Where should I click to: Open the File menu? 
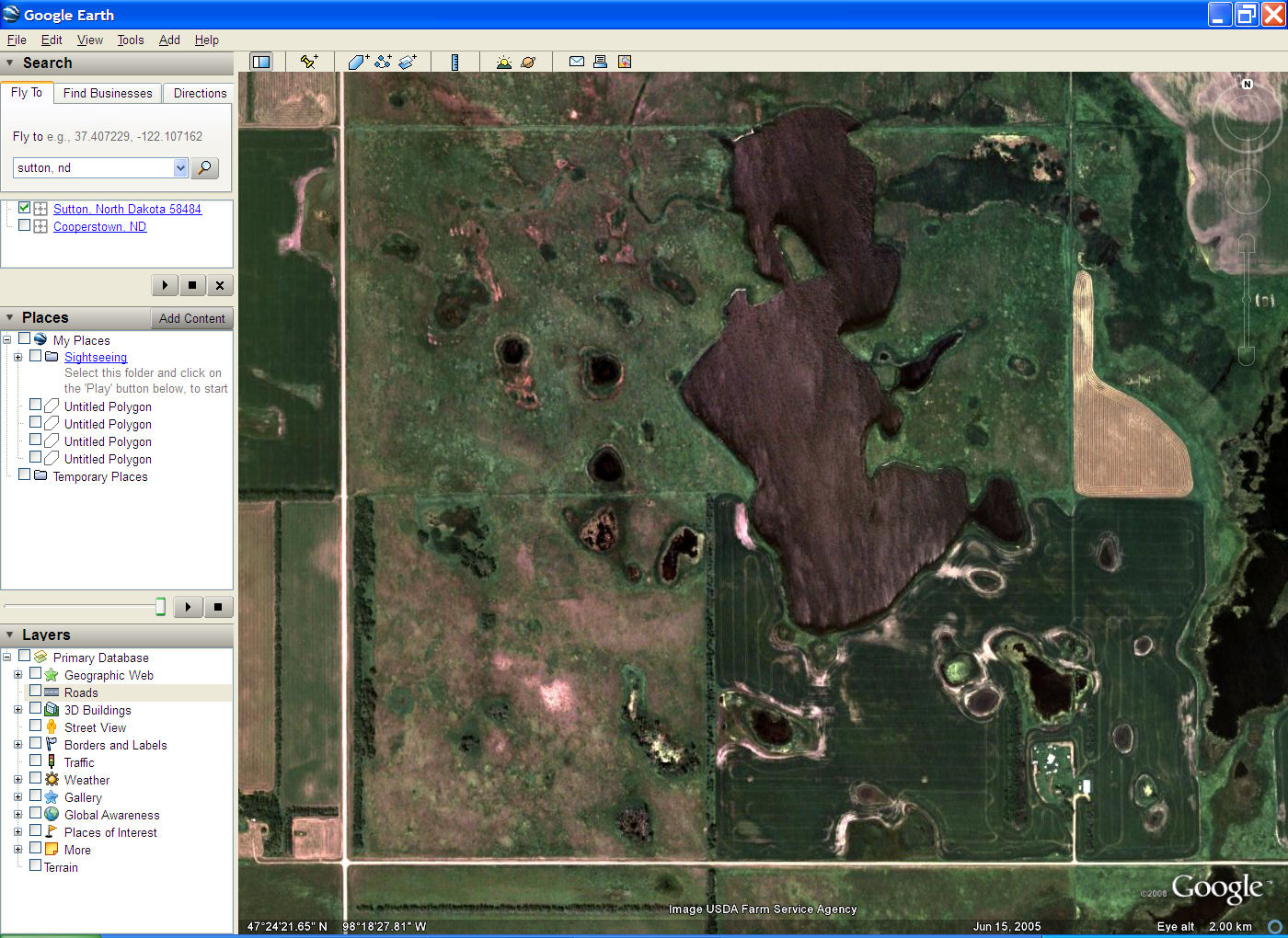click(17, 40)
